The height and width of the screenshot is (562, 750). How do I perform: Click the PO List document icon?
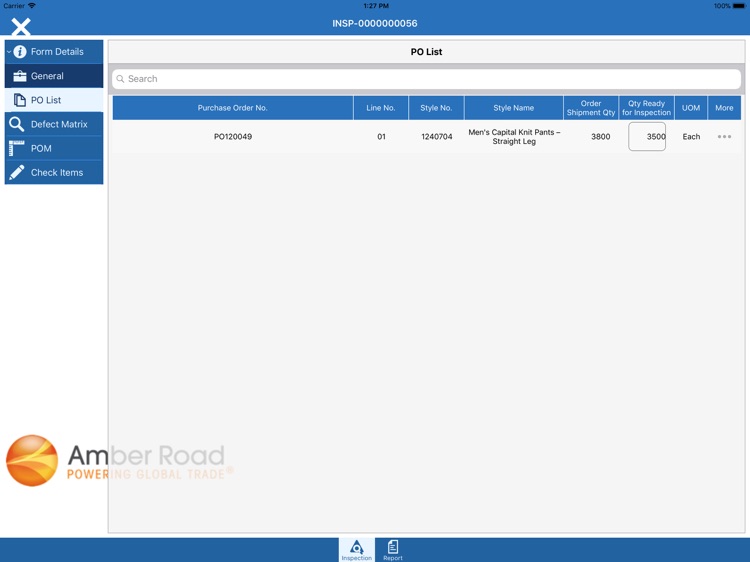20,100
